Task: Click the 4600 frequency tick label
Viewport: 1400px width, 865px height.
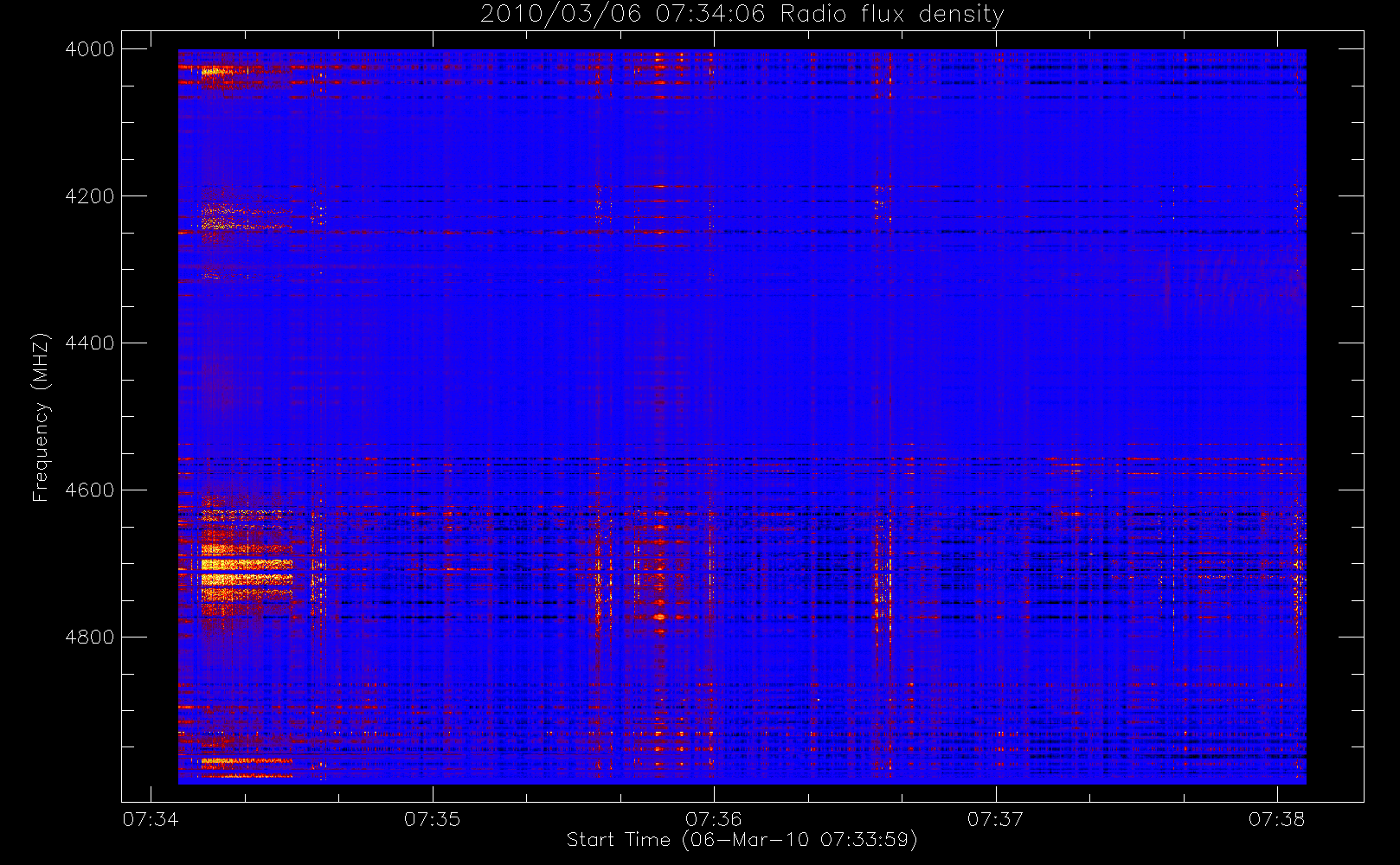Action: [89, 490]
